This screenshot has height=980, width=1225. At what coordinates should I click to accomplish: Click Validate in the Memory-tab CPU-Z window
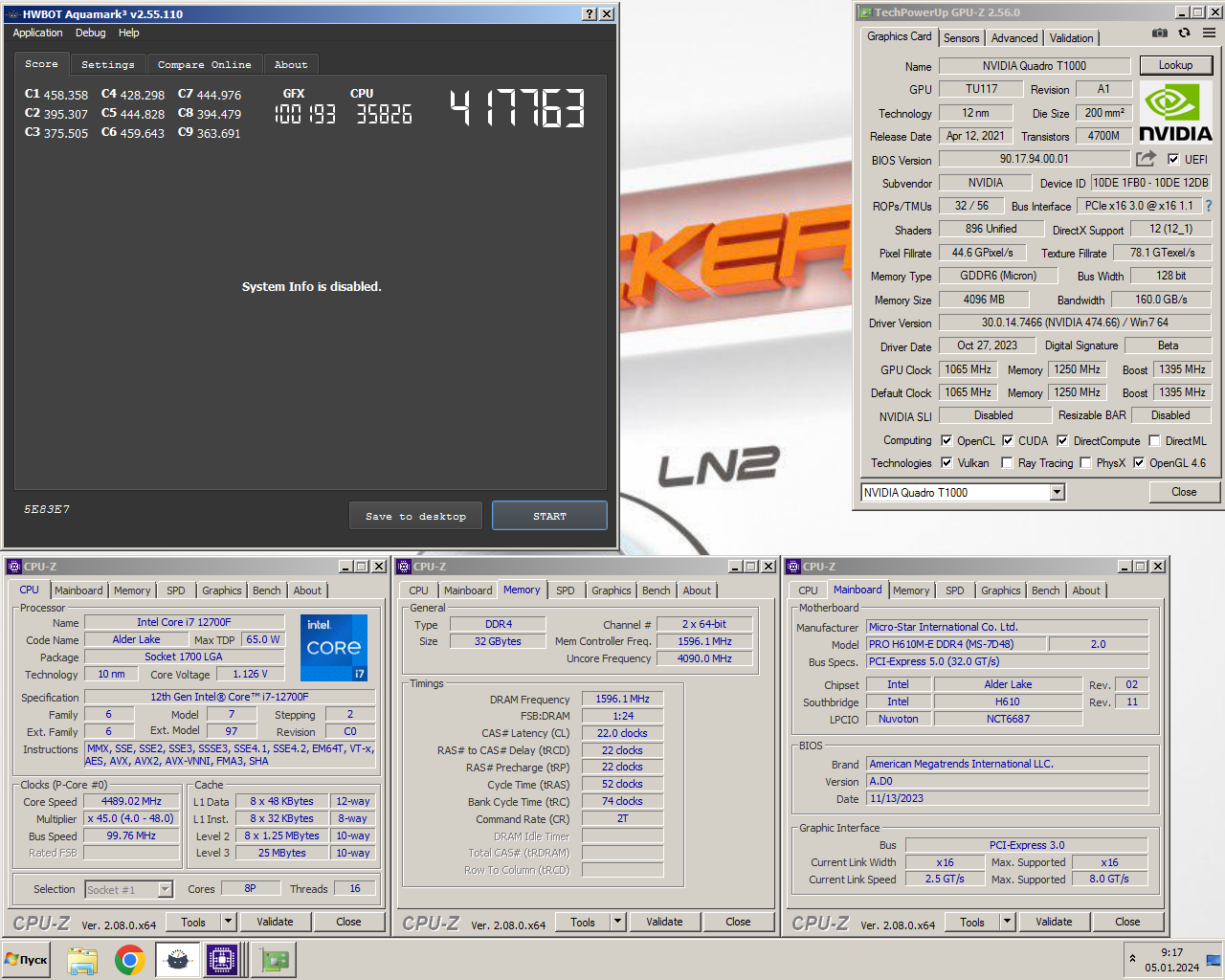click(664, 922)
